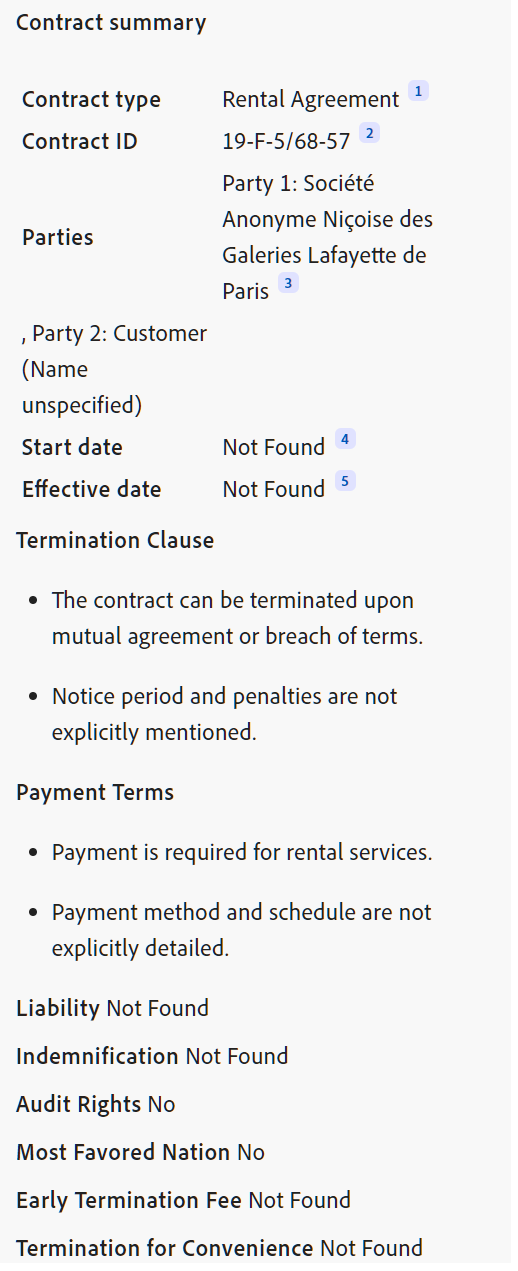
Task: Click the Contract ID value 19-F-5/68-57
Action: pos(286,142)
